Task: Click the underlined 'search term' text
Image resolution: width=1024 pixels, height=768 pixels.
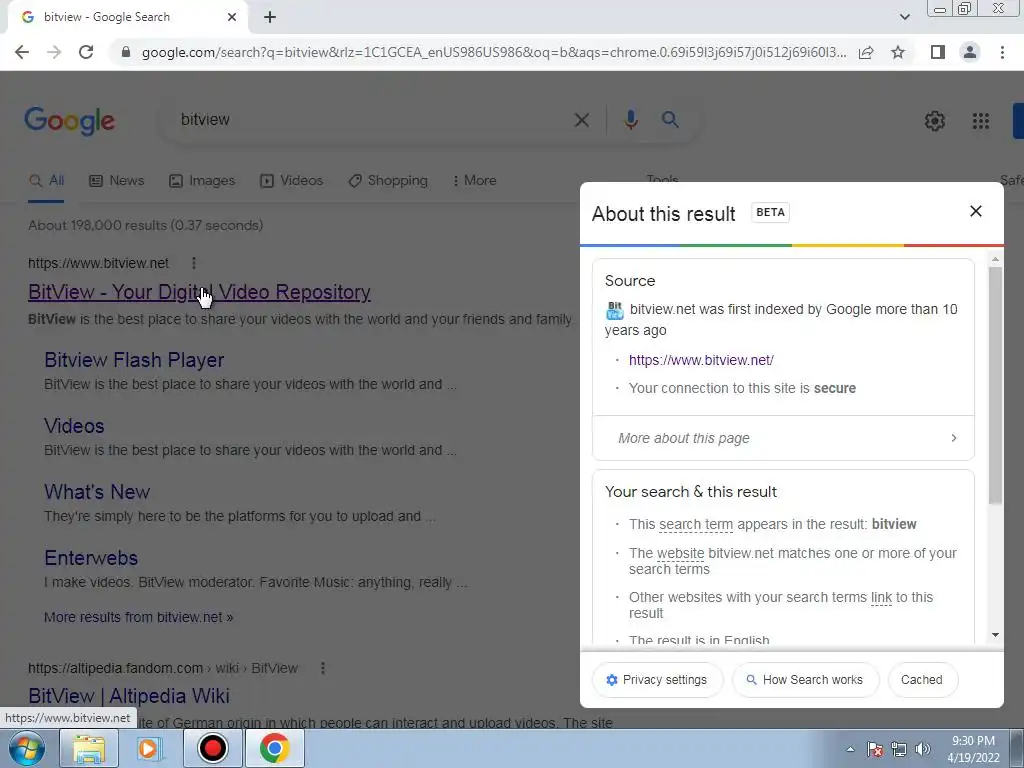Action: 696,524
